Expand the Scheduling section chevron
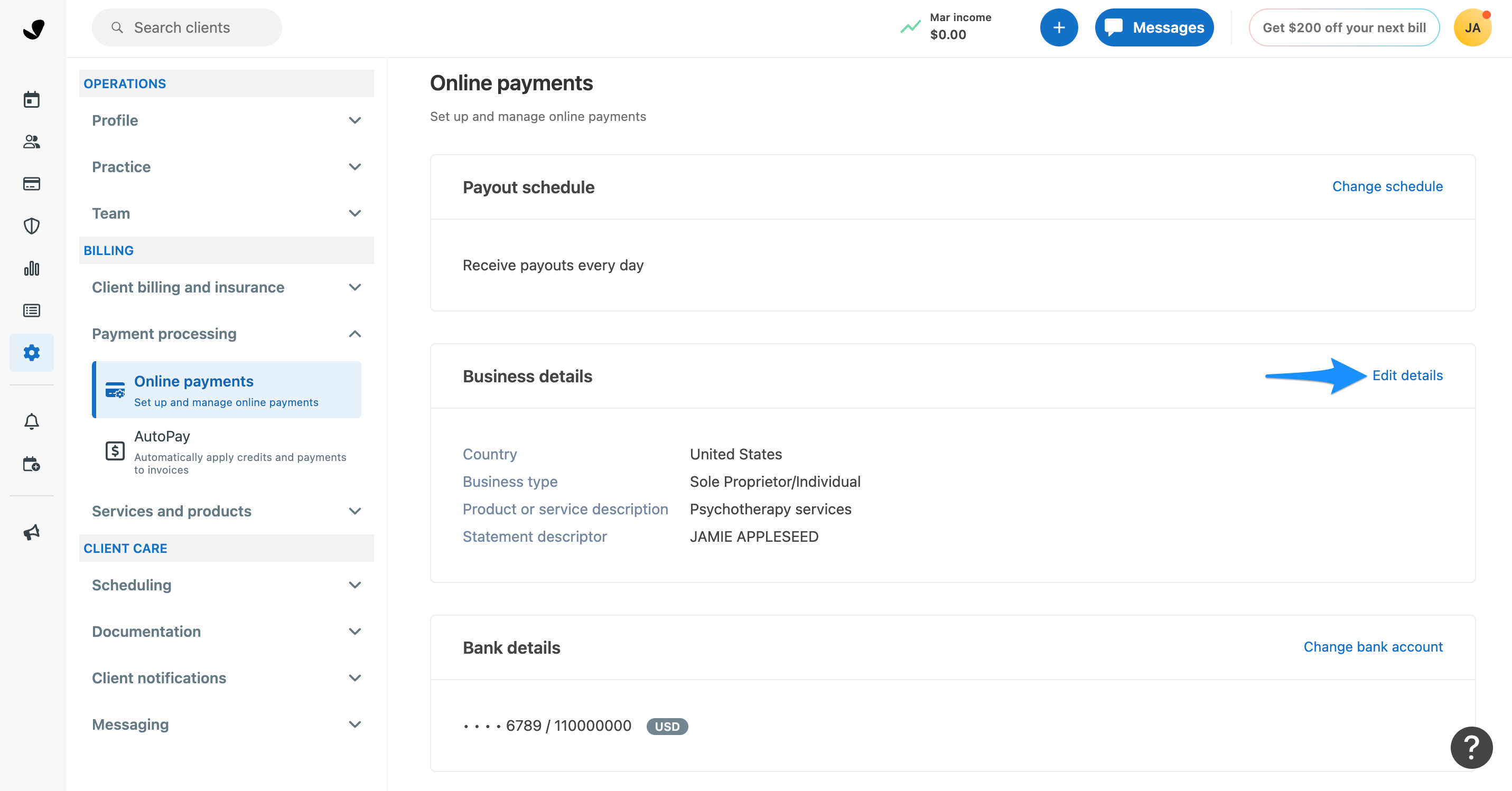This screenshot has width=1512, height=791. coord(354,585)
